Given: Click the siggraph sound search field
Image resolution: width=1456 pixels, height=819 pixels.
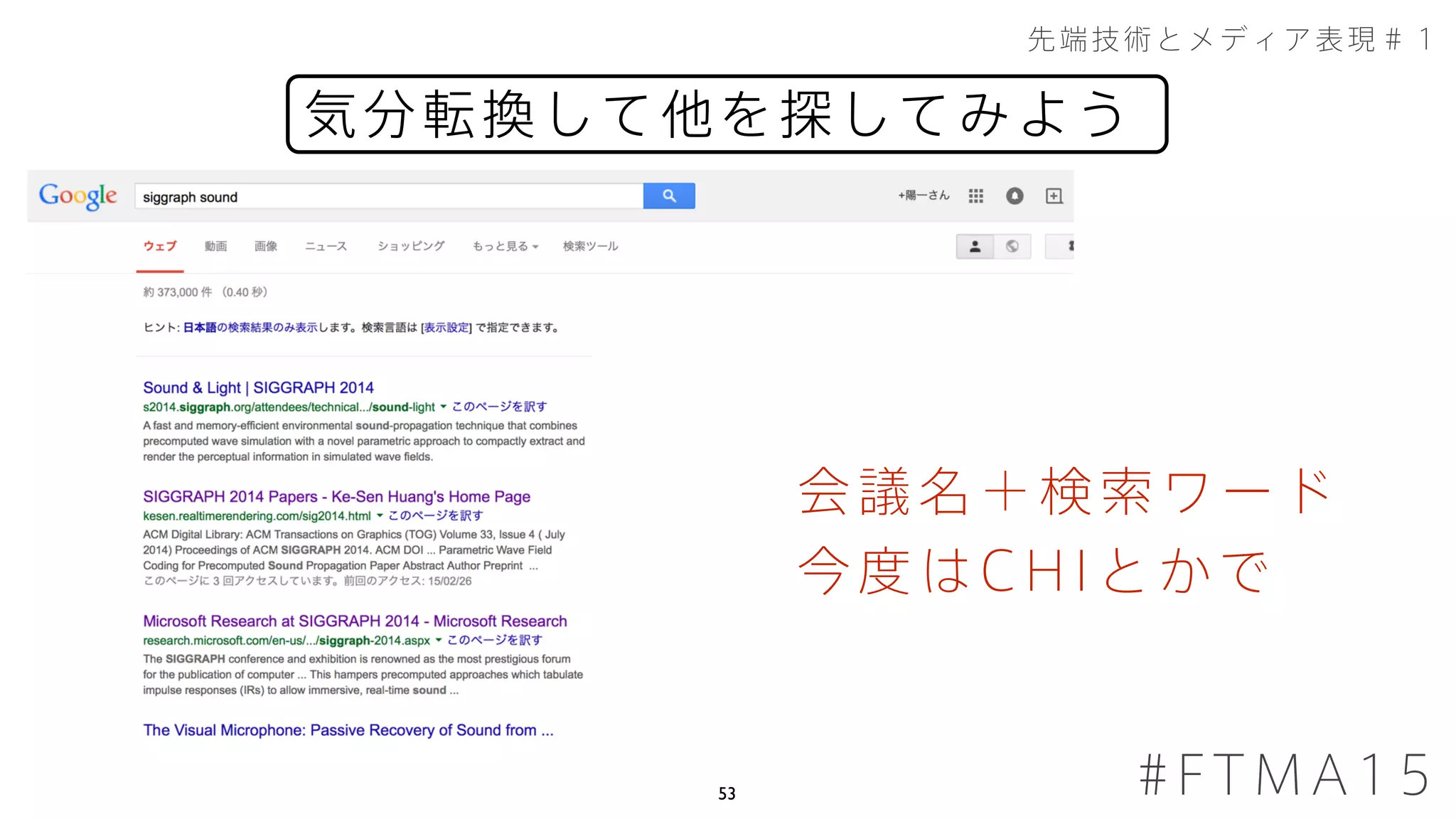Looking at the screenshot, I should (389, 196).
